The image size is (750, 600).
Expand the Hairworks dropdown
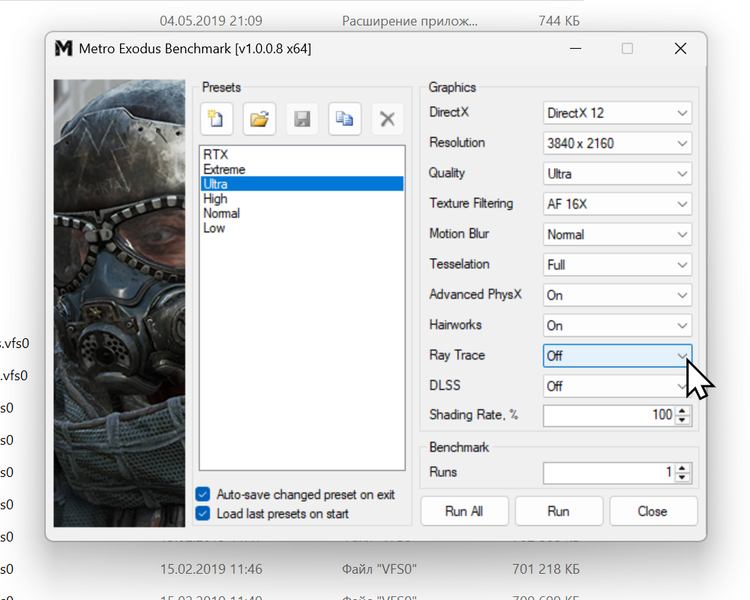click(x=617, y=325)
